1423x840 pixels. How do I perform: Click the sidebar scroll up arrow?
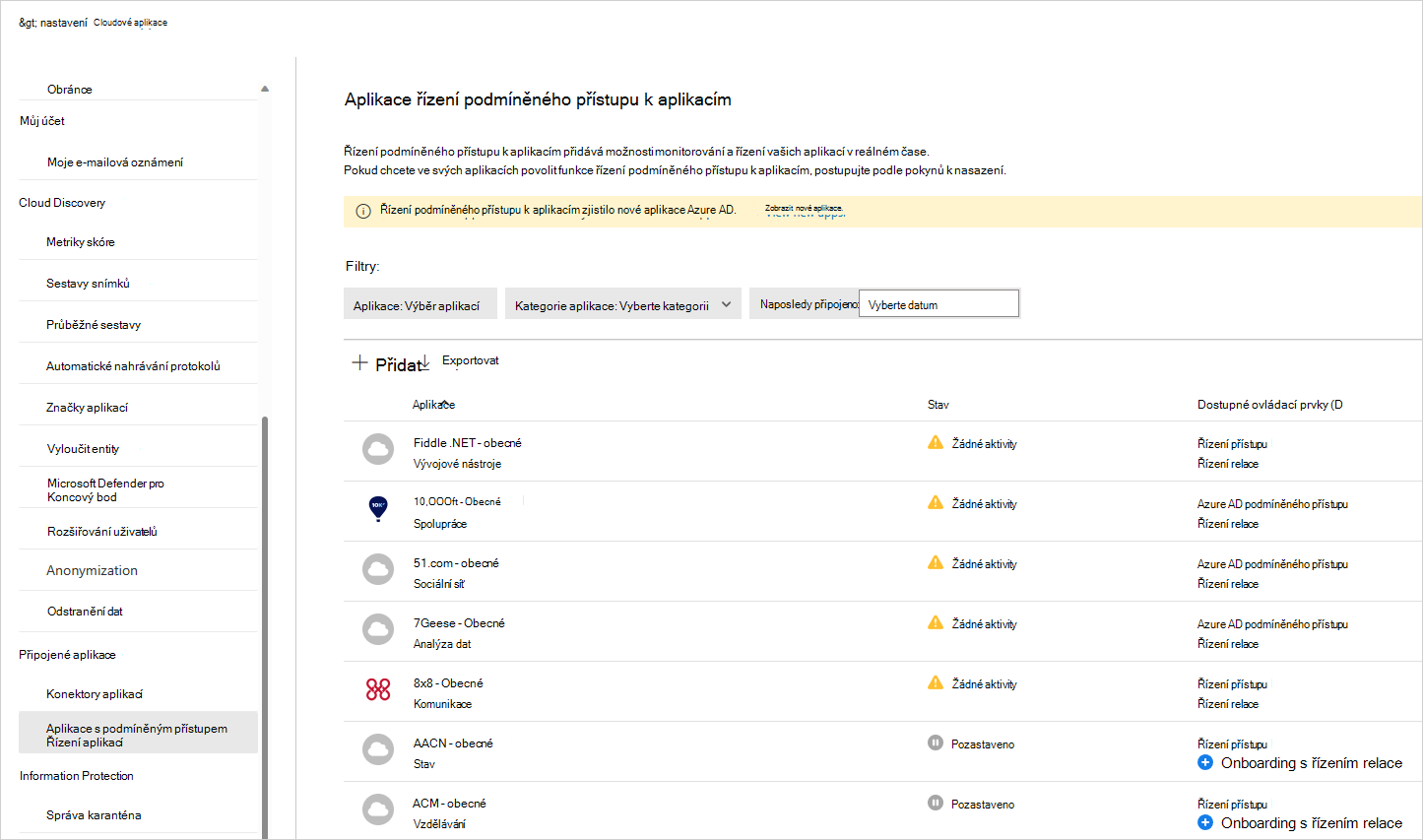[x=265, y=89]
